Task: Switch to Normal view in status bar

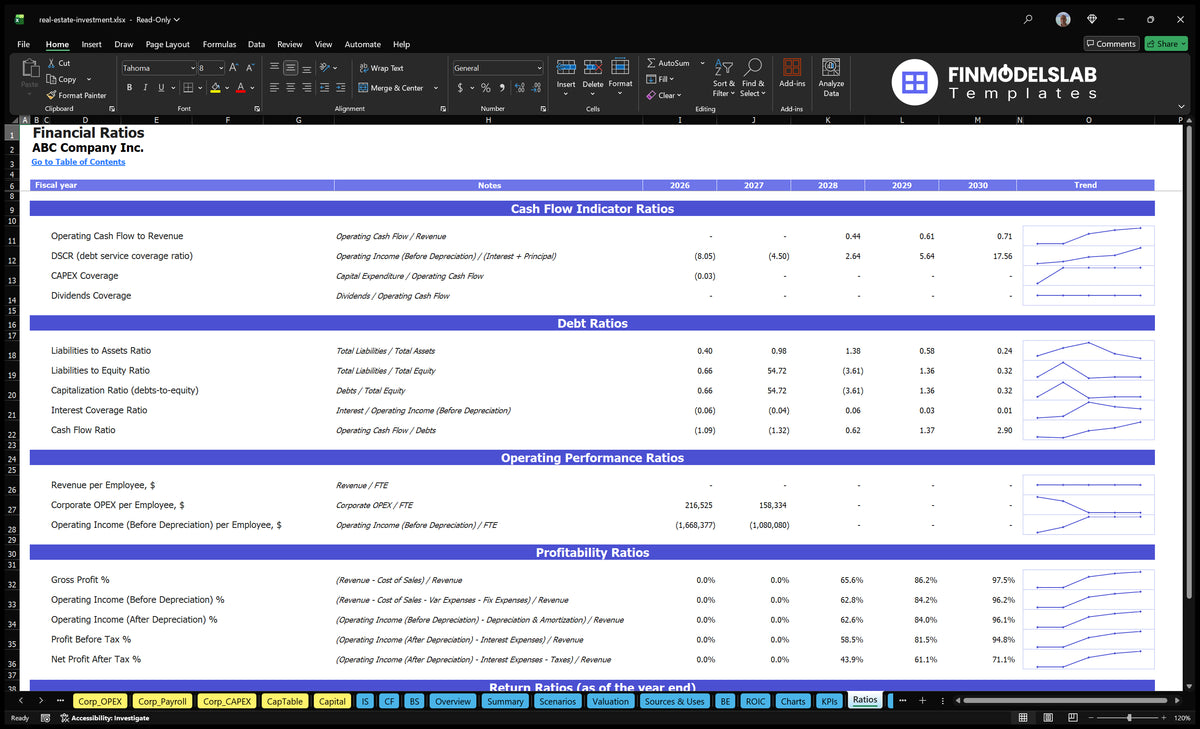Action: (1022, 718)
